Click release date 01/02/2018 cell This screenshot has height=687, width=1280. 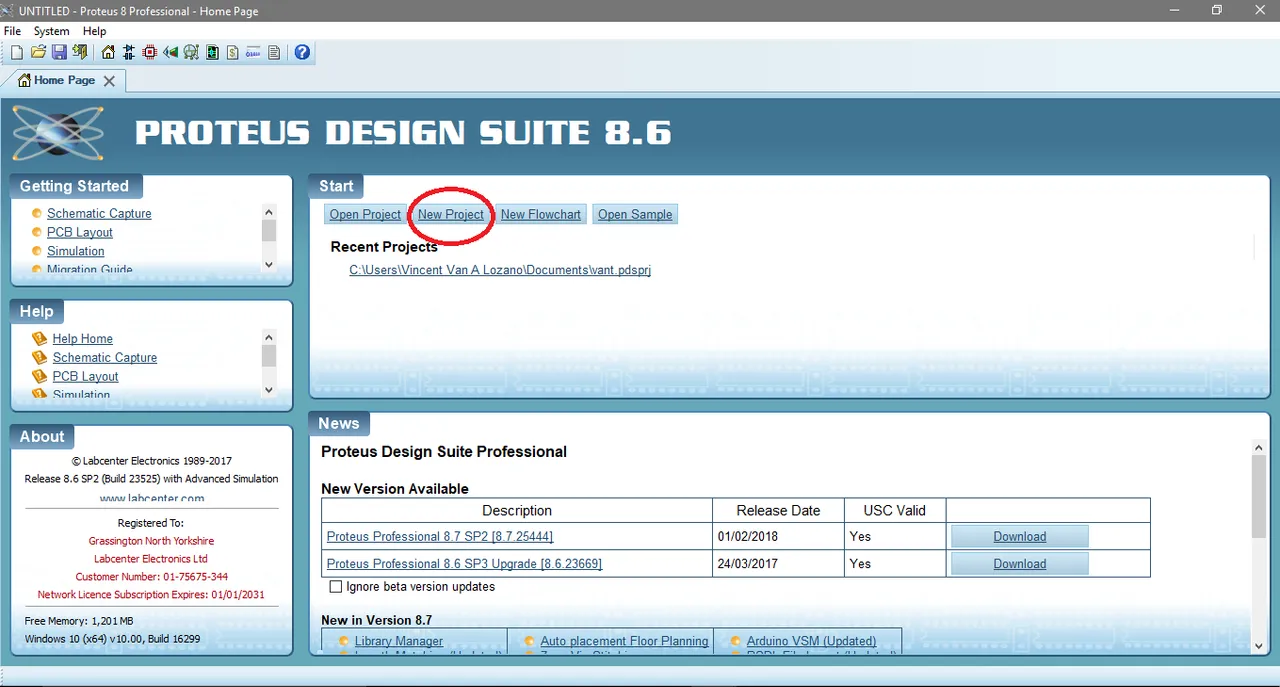pyautogui.click(x=778, y=536)
